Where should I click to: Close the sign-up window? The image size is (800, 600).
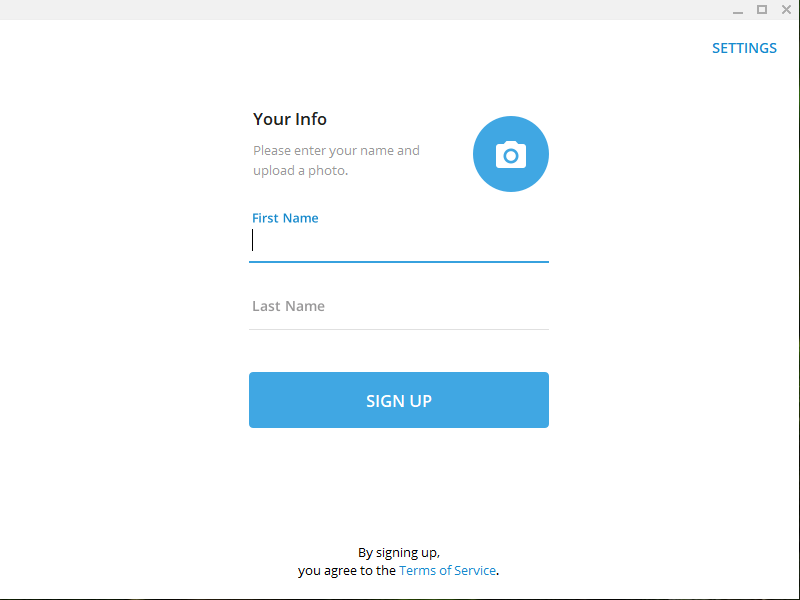[x=786, y=10]
